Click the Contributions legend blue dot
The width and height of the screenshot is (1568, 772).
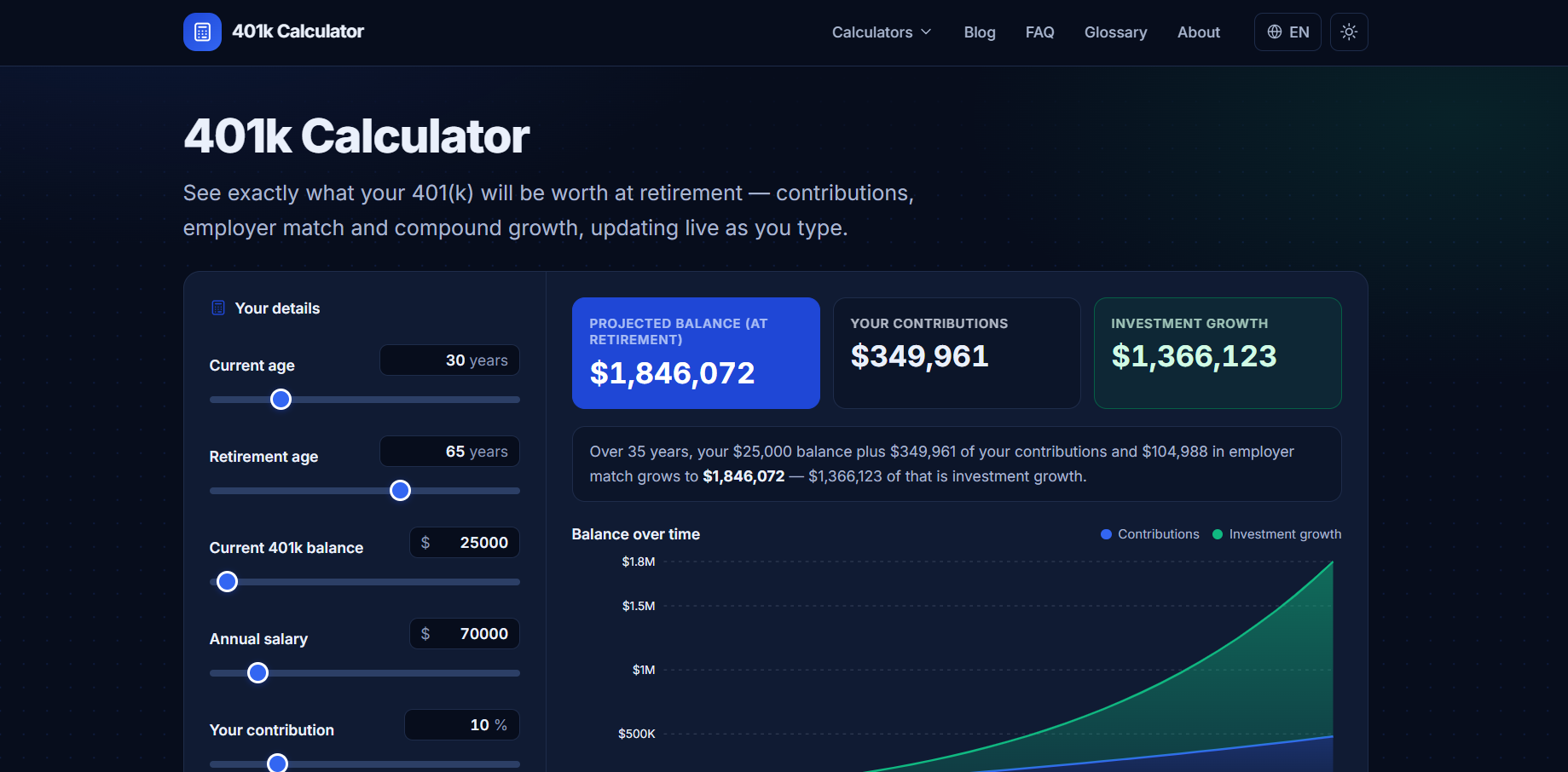[x=1106, y=534]
